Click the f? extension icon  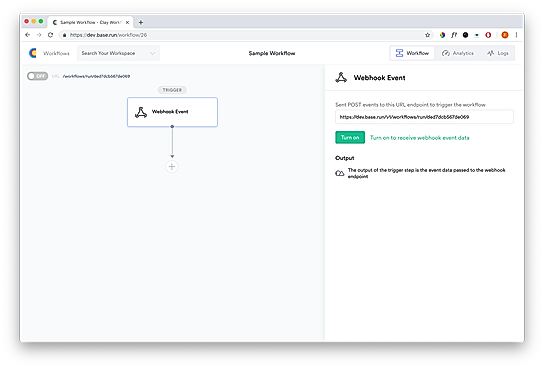pyautogui.click(x=454, y=35)
